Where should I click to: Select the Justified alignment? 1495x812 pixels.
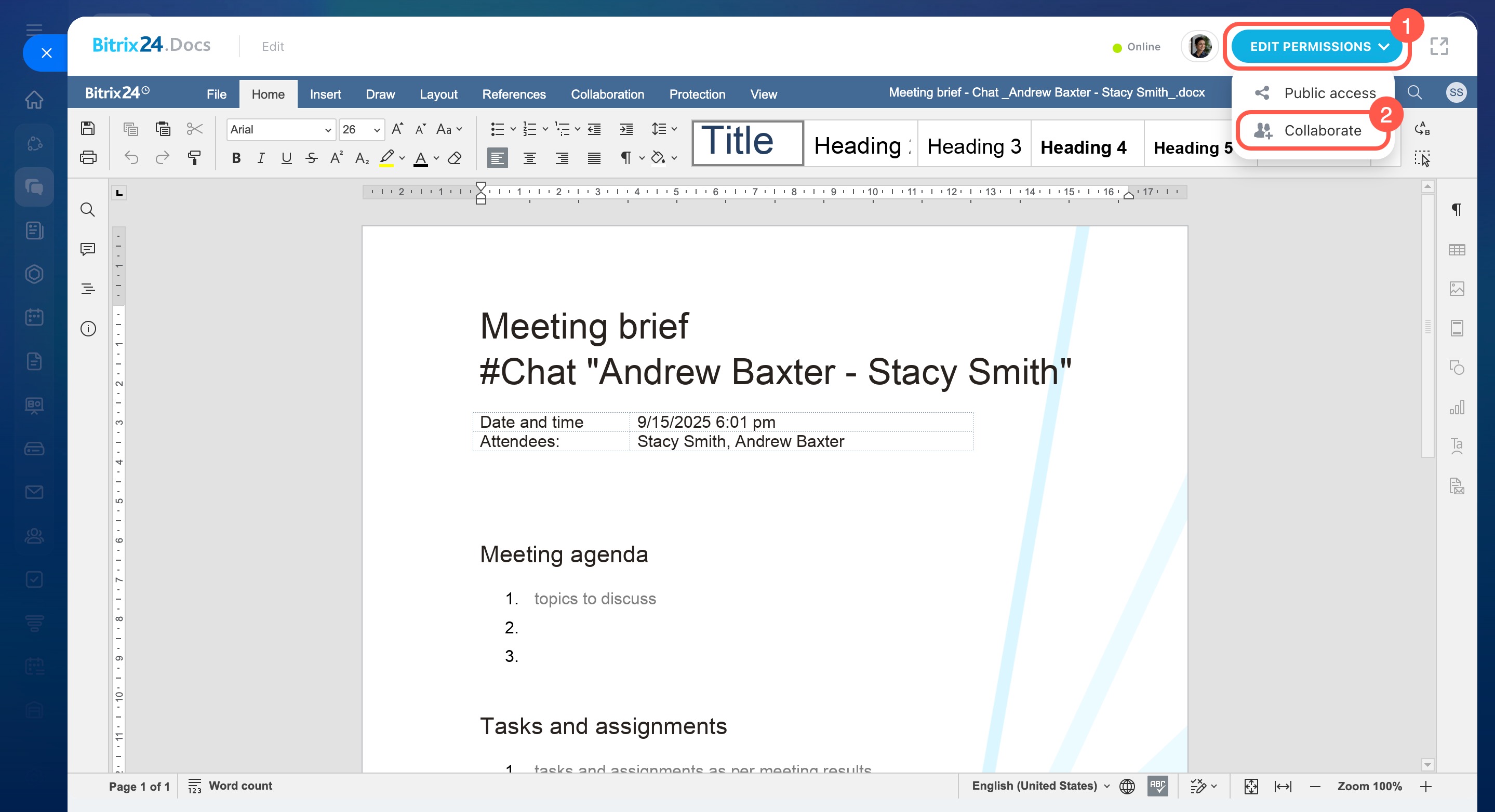(594, 158)
